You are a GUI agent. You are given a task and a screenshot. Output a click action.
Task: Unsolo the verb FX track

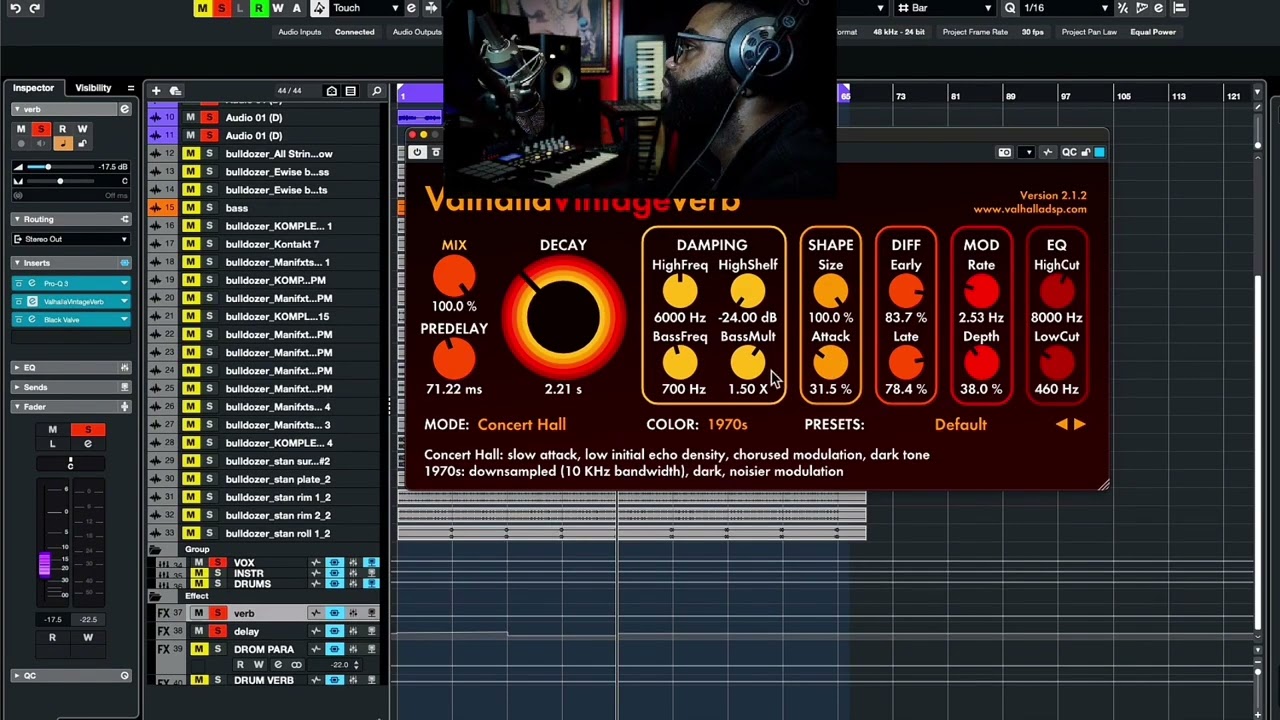point(217,613)
